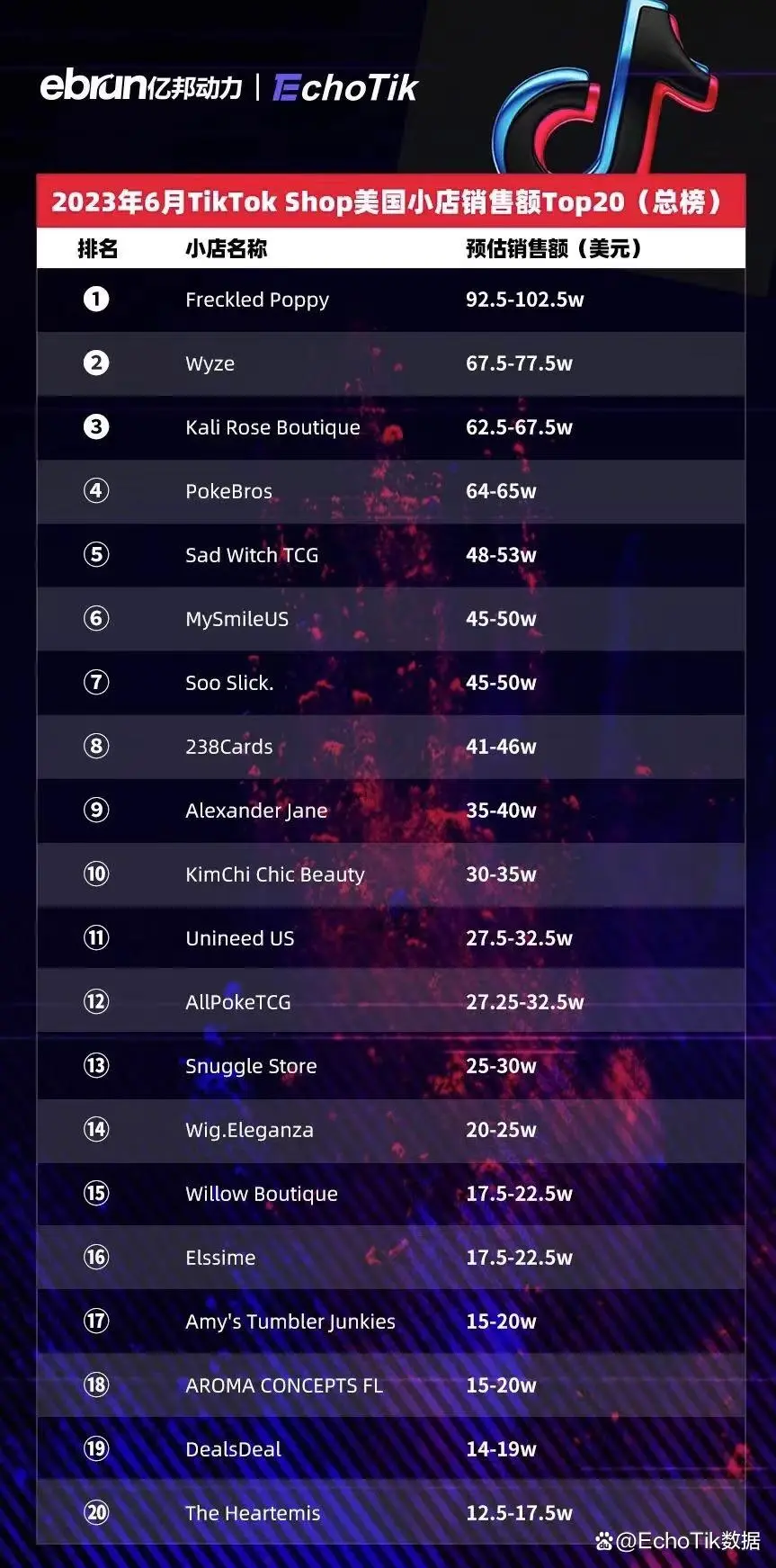
Task: Click the rank 5 circle badge
Action: 96,554
